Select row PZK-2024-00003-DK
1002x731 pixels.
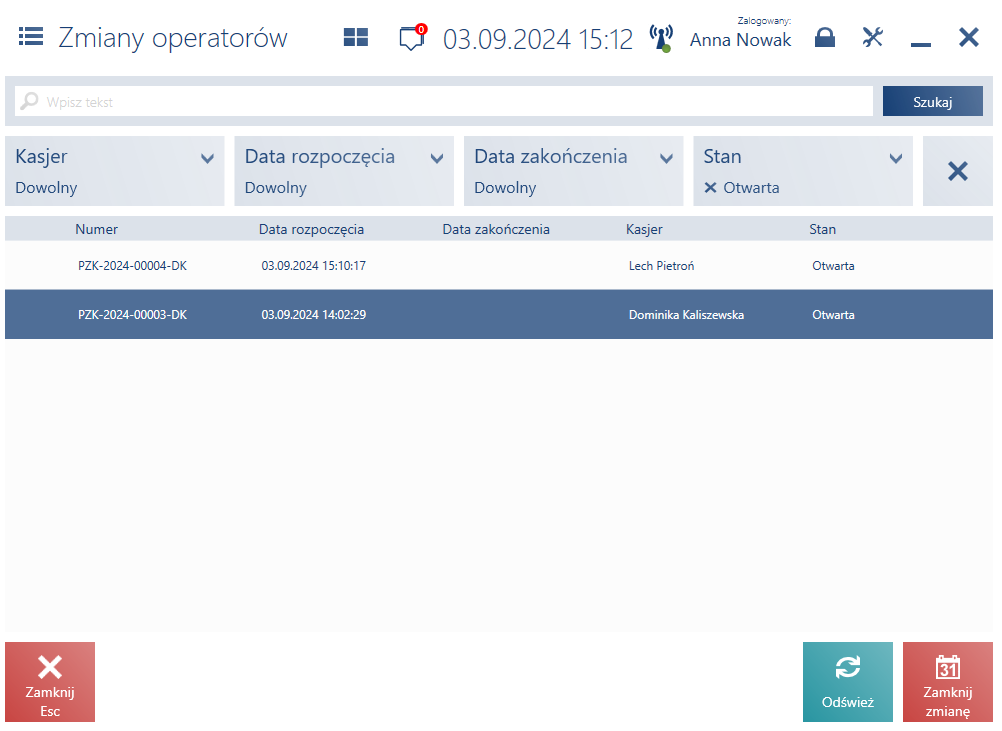point(498,314)
